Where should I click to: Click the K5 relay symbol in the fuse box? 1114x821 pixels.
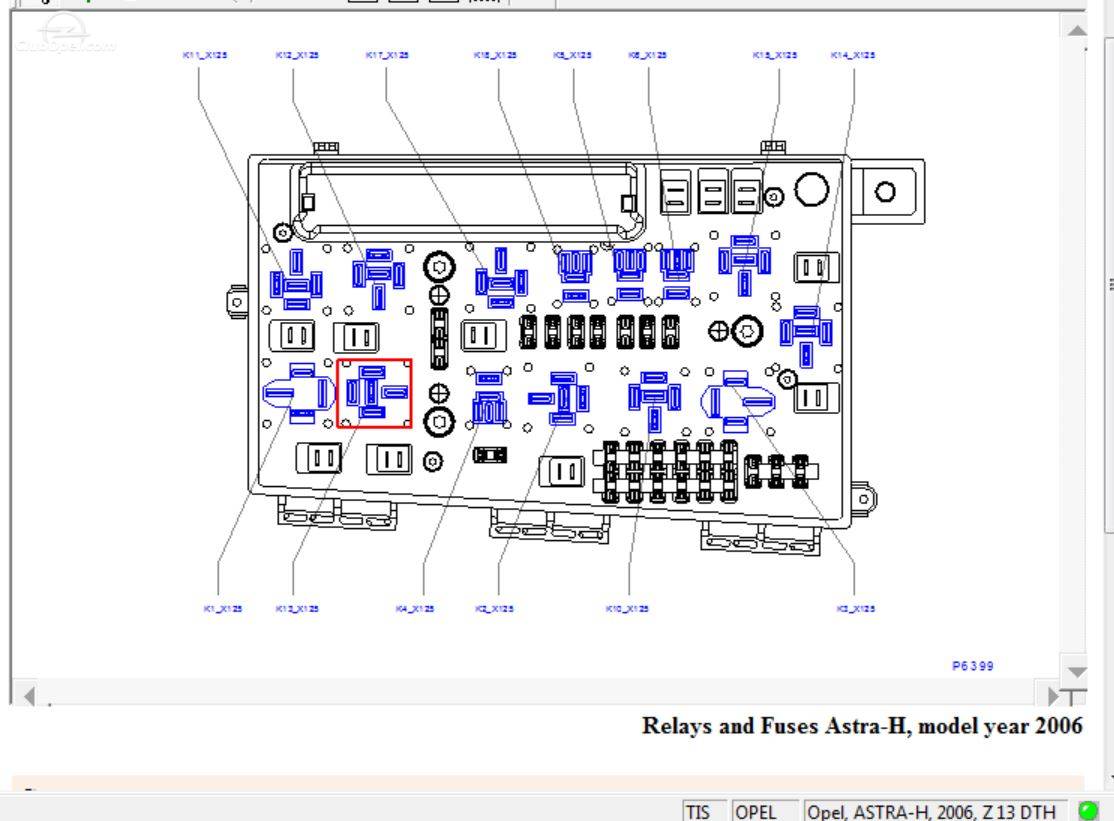pyautogui.click(x=629, y=275)
